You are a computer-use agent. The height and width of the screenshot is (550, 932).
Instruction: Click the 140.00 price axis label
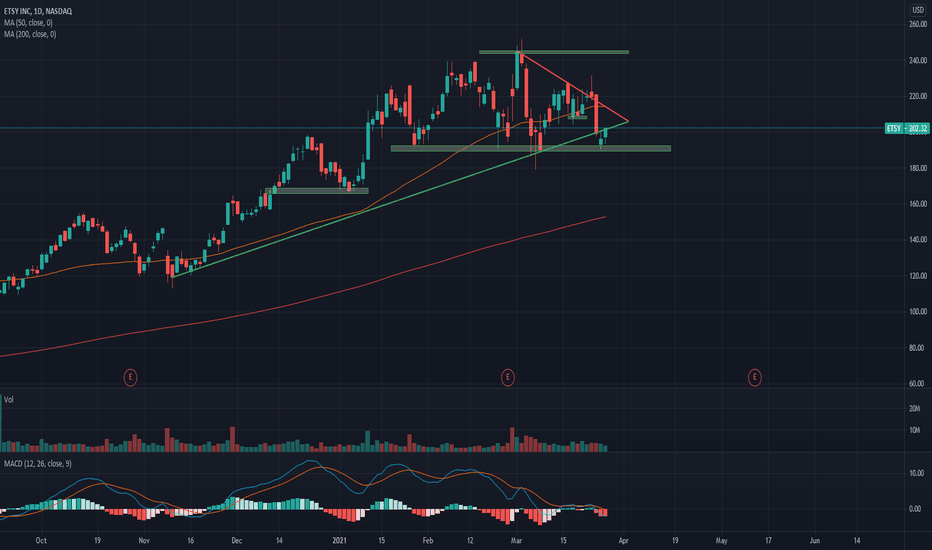pyautogui.click(x=918, y=240)
